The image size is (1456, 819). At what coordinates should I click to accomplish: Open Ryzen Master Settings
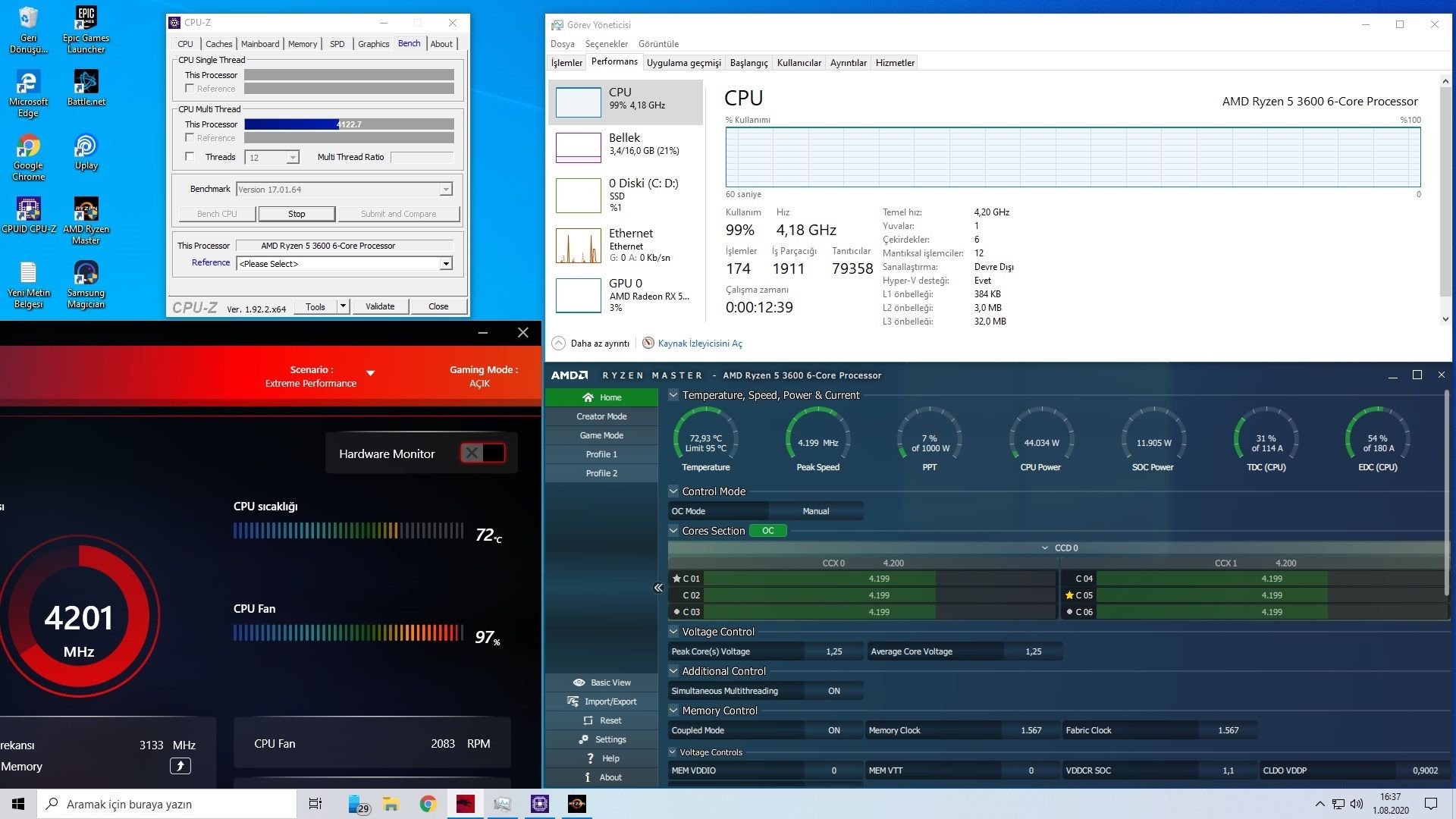[583, 739]
